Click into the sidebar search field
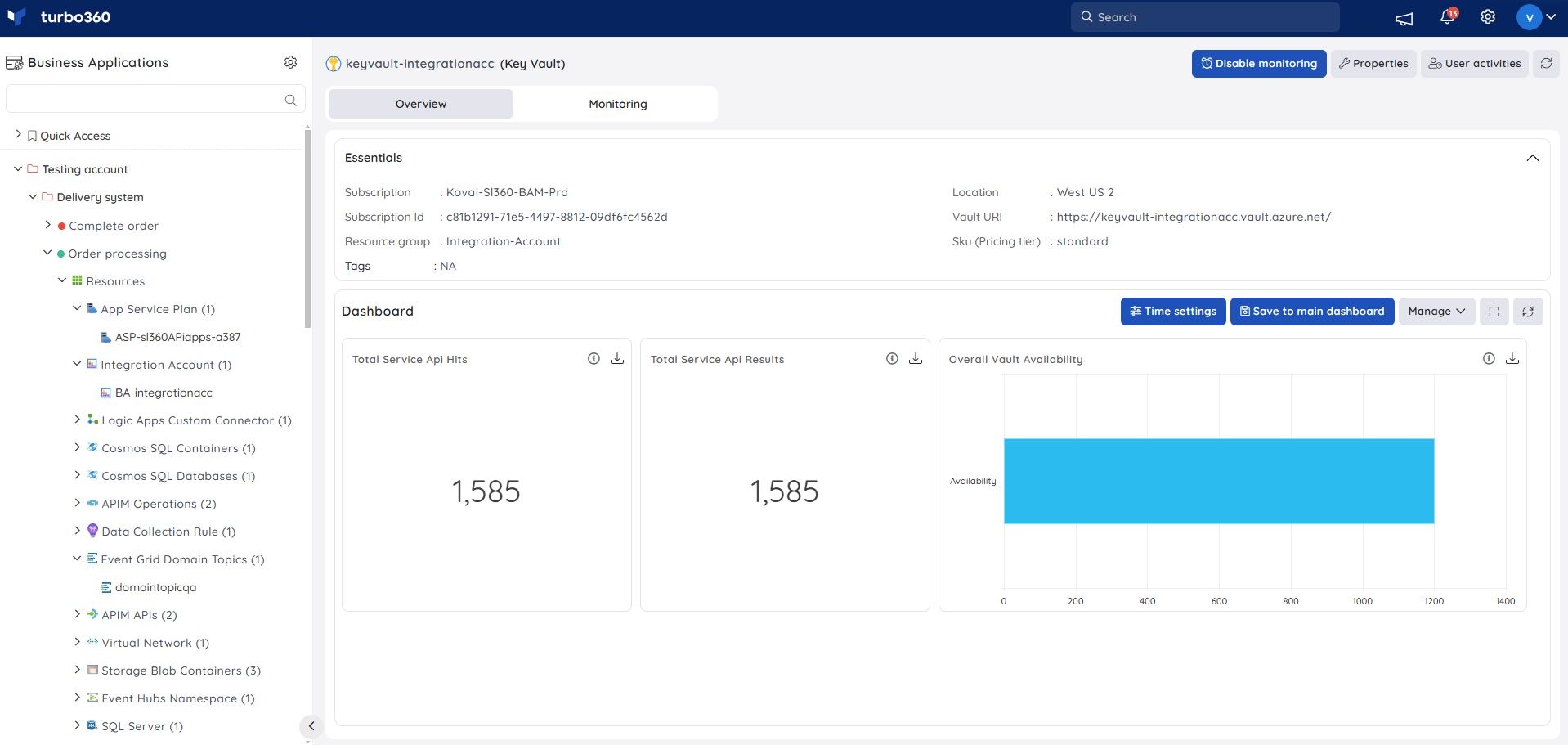This screenshot has height=745, width=1568. 155,99
